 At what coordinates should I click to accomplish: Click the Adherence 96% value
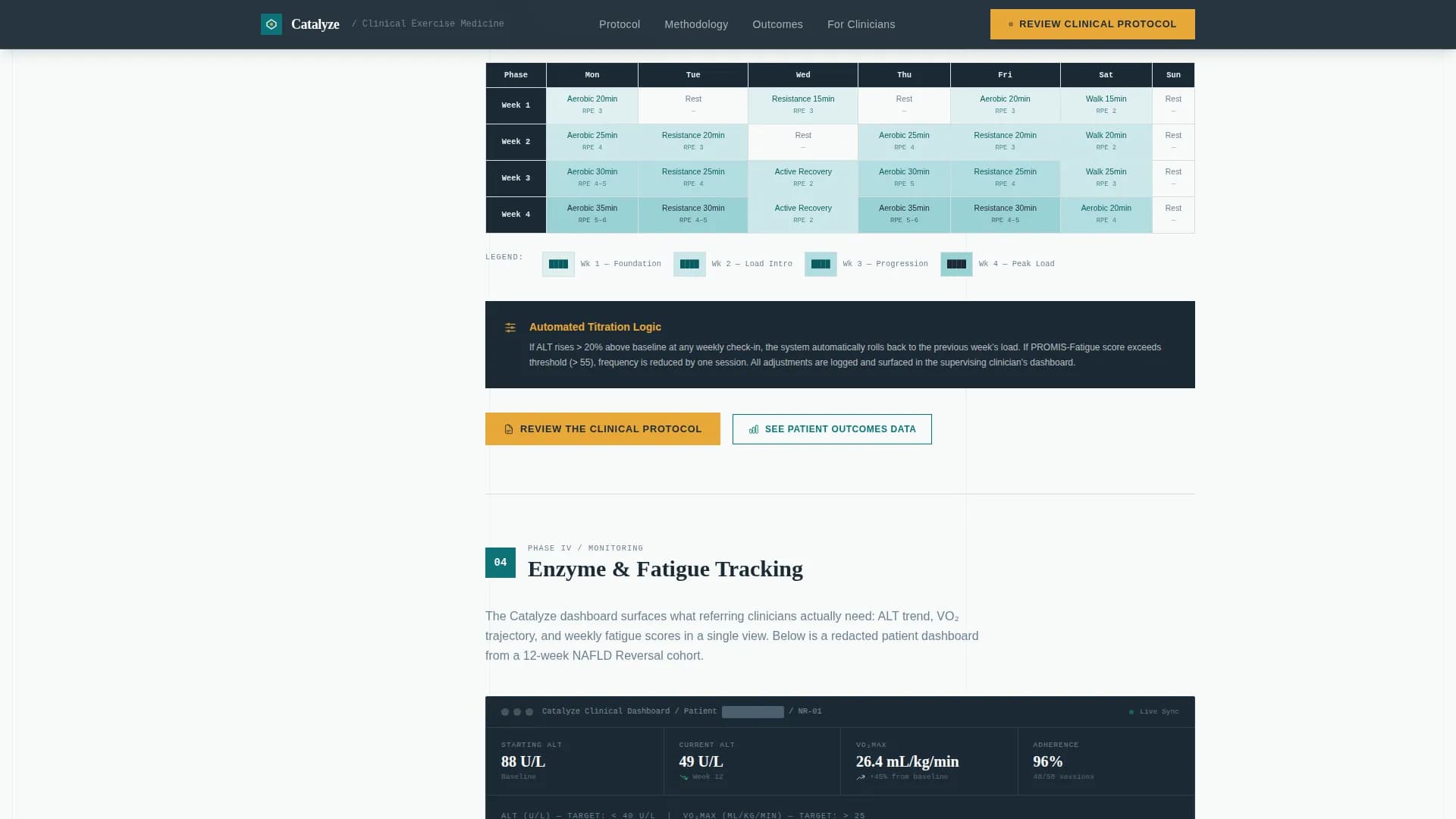(x=1048, y=762)
